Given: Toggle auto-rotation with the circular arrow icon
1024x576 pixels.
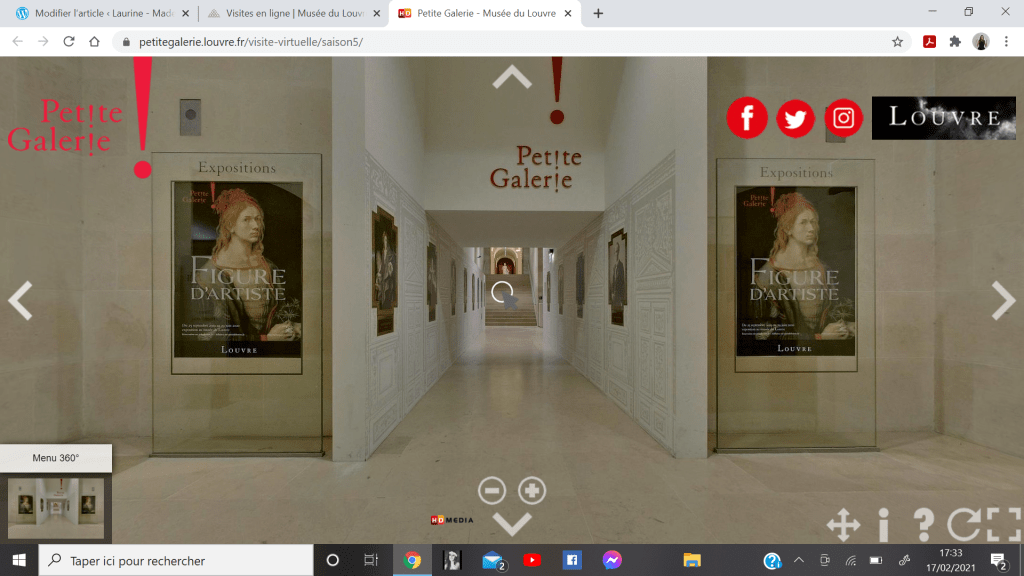Looking at the screenshot, I should tap(965, 525).
